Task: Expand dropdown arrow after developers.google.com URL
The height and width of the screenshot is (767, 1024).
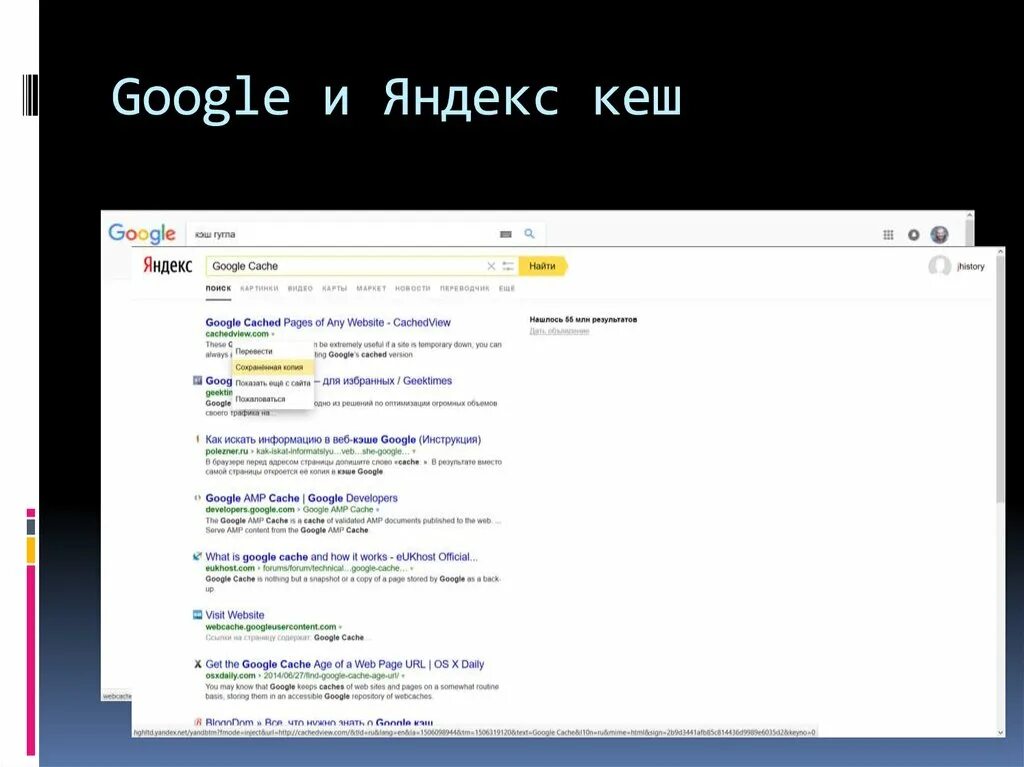Action: click(377, 510)
